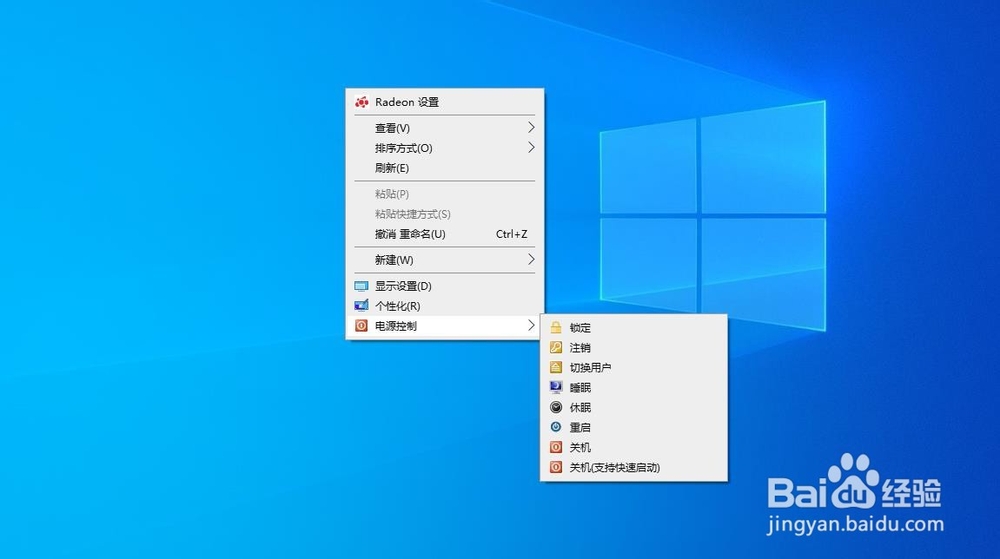Screen dimensions: 1000x559
Task: Click the blue restart icon for 重启
Action: 556,427
